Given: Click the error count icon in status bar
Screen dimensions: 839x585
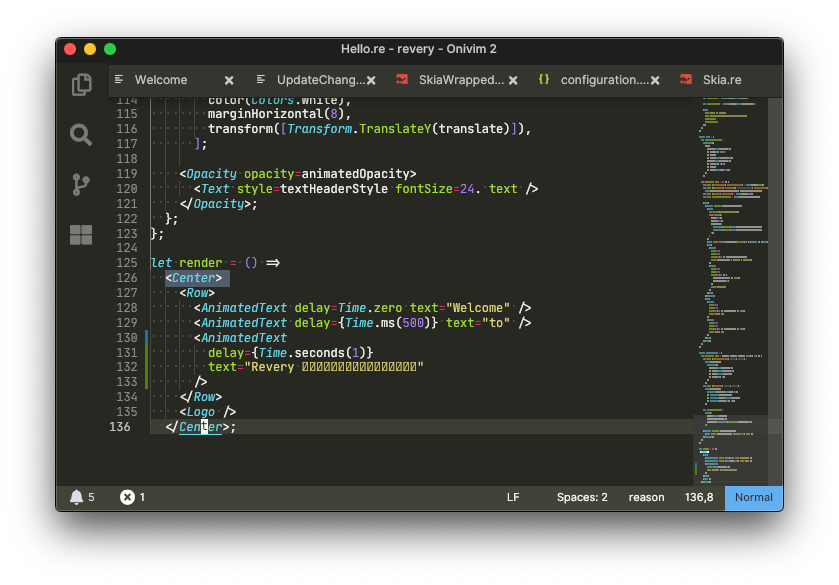Looking at the screenshot, I should click(x=127, y=497).
